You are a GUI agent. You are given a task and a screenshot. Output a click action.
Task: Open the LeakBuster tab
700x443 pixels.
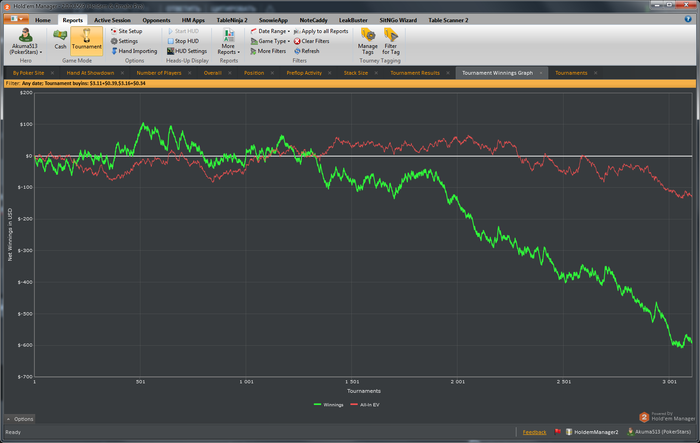click(x=353, y=20)
